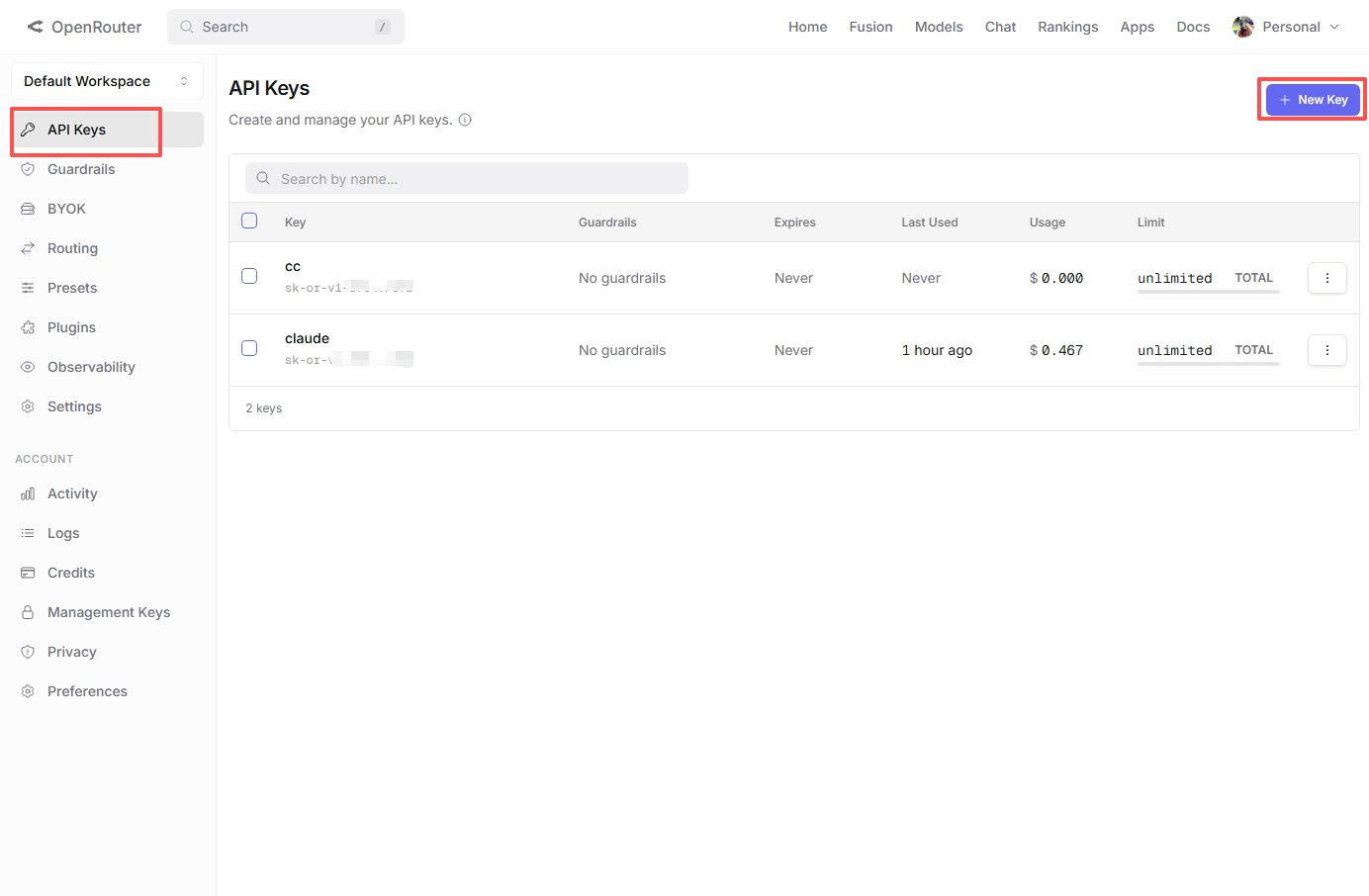Screen dimensions: 1369x896
Task: Click the profile avatar picture
Action: (x=1243, y=27)
